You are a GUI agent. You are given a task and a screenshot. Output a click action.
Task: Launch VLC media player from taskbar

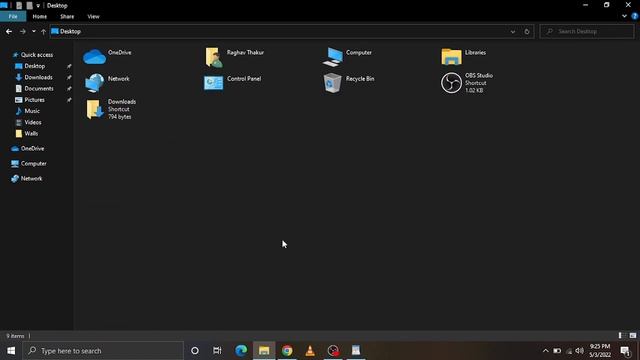pyautogui.click(x=310, y=351)
